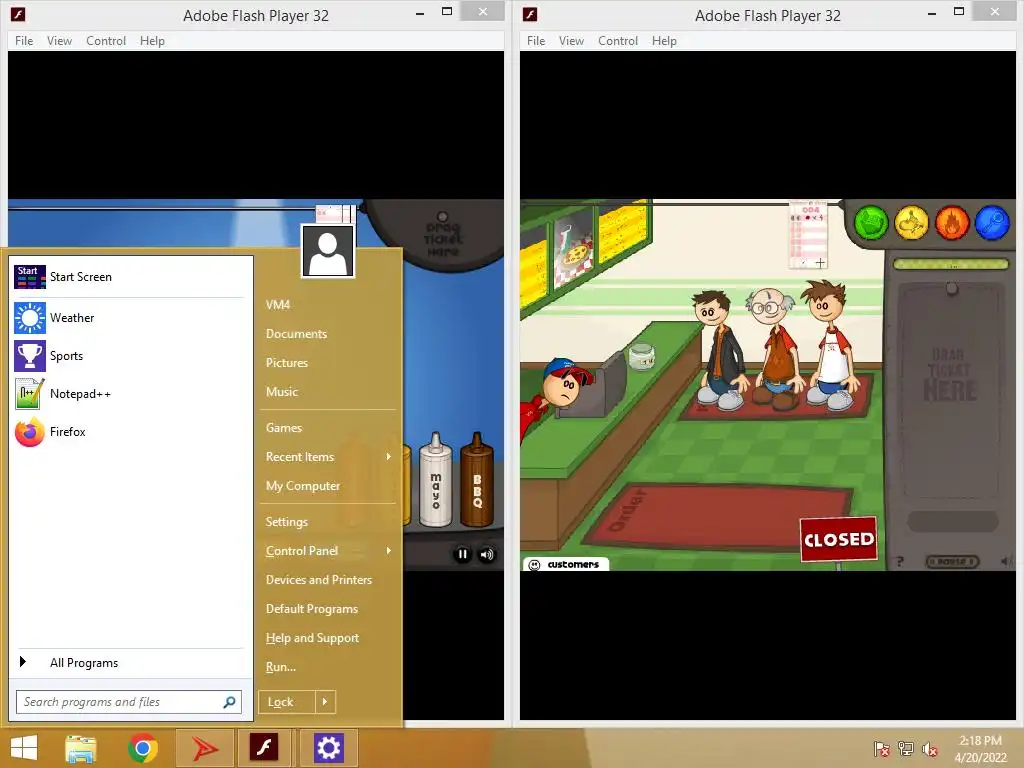
Task: Click the order ticket hanging on the line
Action: [x=808, y=236]
